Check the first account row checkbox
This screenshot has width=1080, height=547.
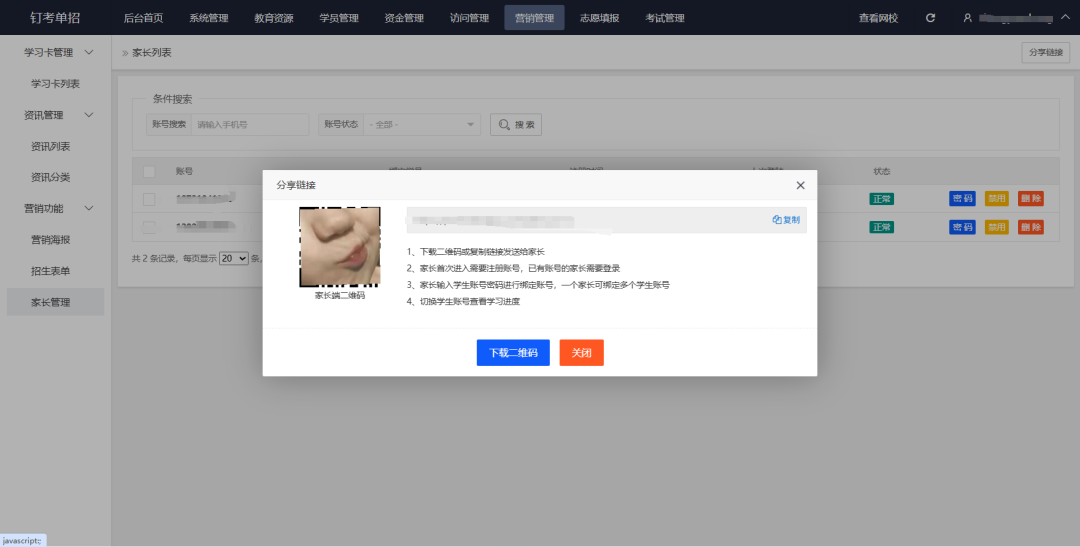[x=149, y=199]
